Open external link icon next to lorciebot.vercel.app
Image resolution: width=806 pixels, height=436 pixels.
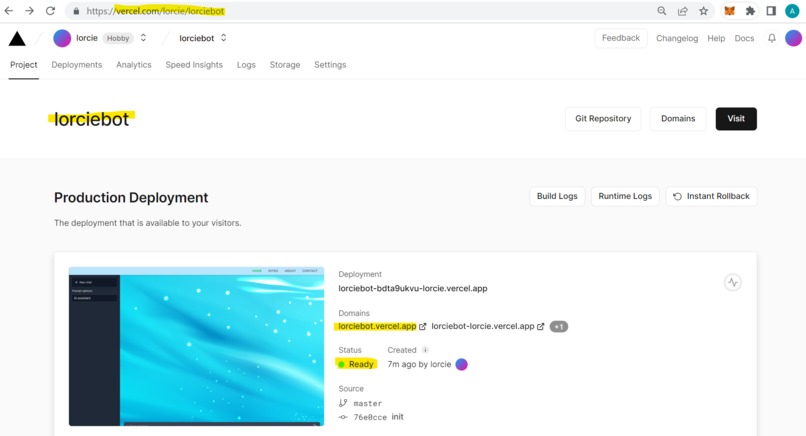423,326
